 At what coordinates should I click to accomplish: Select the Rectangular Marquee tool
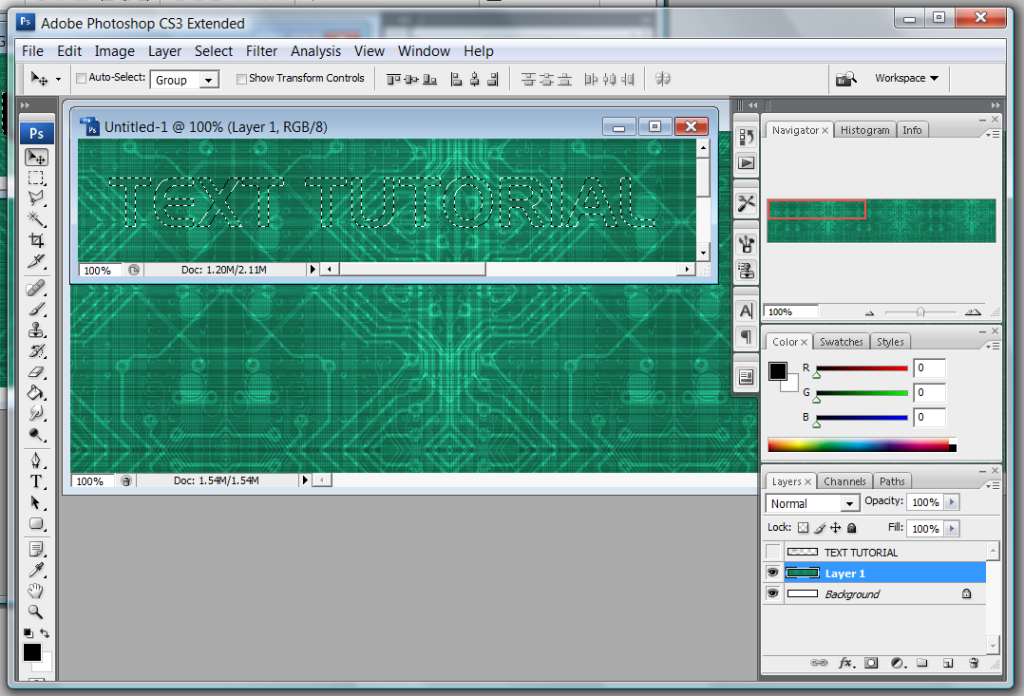tap(36, 178)
